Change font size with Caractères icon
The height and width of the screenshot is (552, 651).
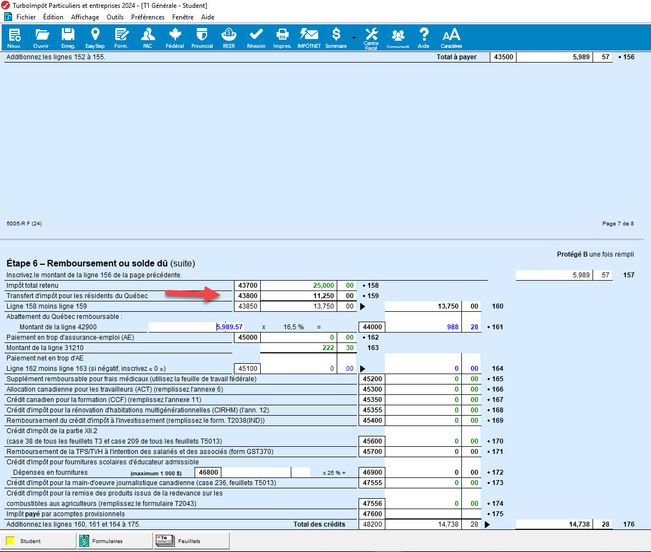451,38
